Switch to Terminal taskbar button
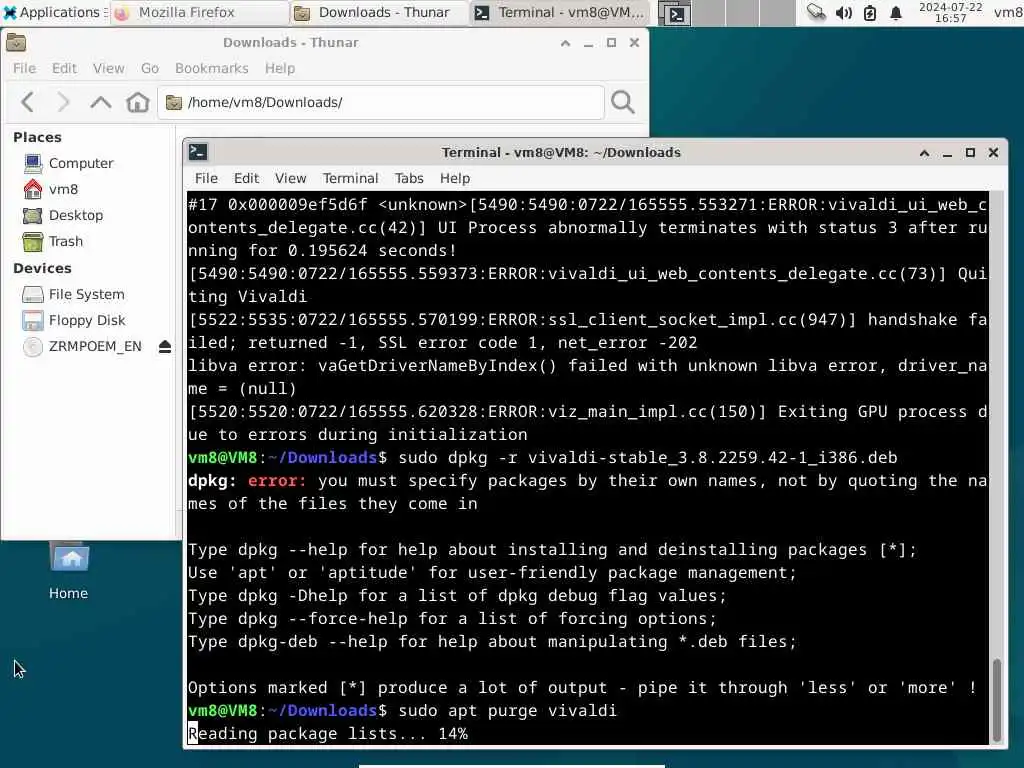Screen dimensions: 1024x768 coord(559,12)
